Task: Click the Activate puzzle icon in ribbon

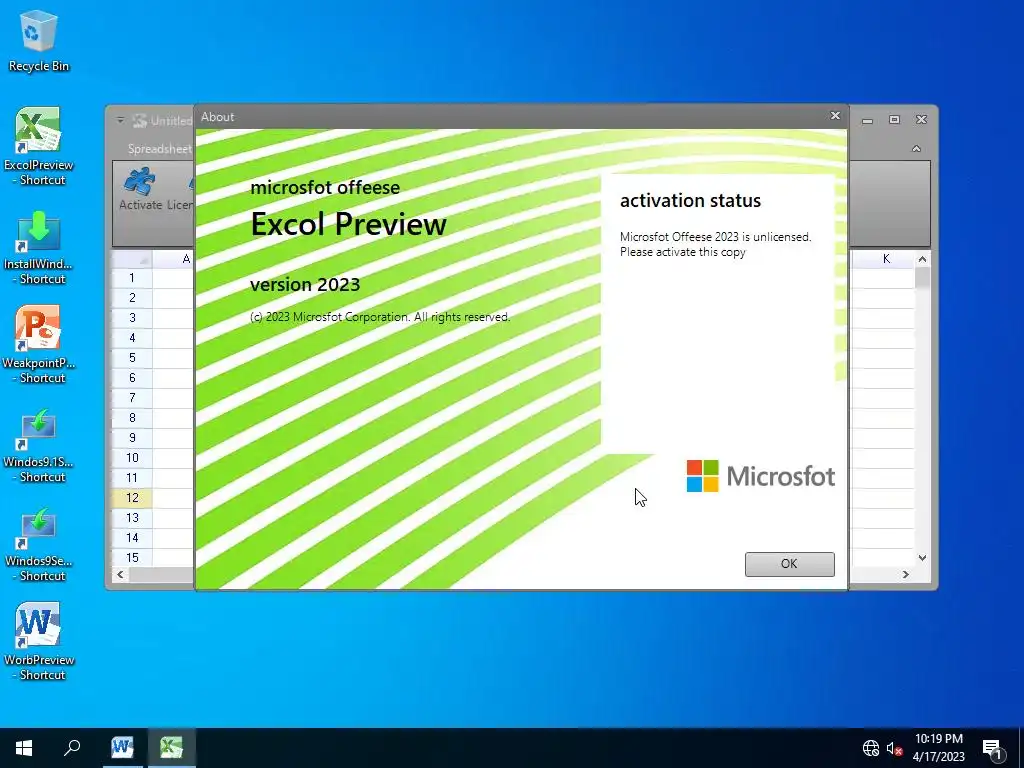Action: tap(140, 189)
